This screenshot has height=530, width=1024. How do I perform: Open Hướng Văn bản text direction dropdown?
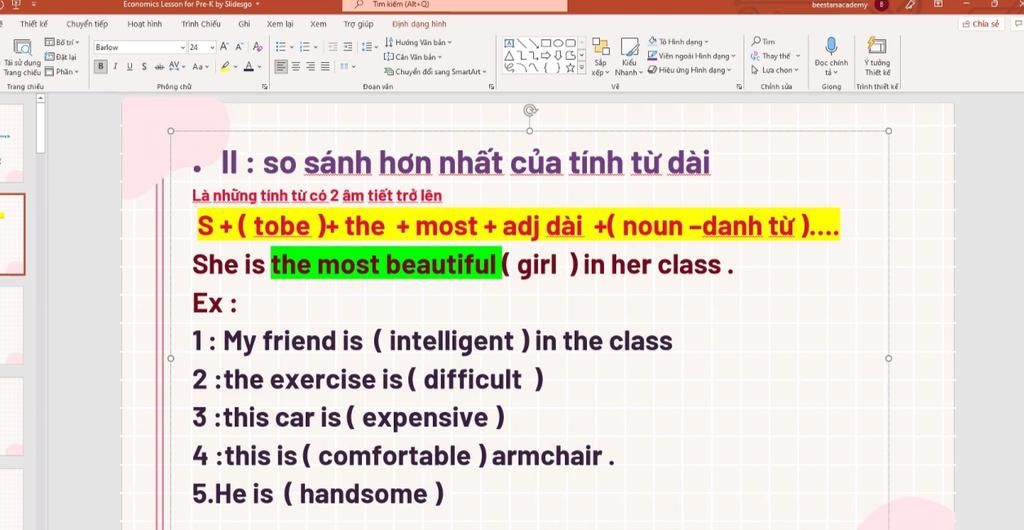[418, 42]
